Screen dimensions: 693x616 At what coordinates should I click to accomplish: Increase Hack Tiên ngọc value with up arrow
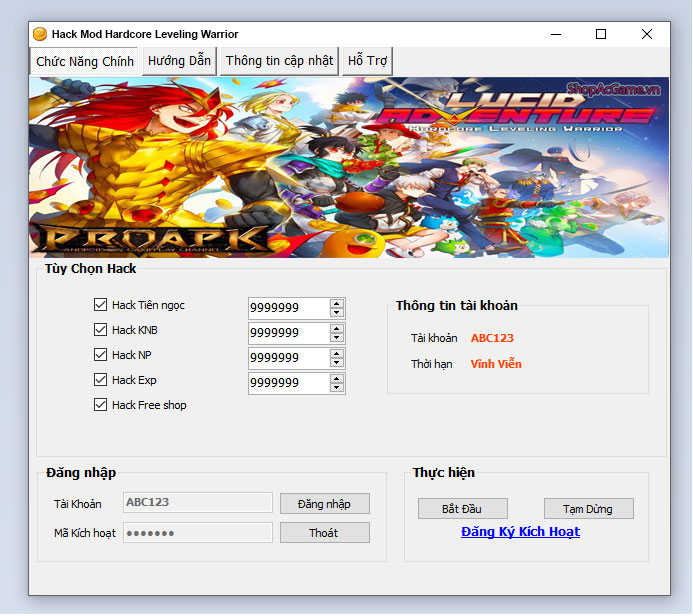click(x=337, y=304)
